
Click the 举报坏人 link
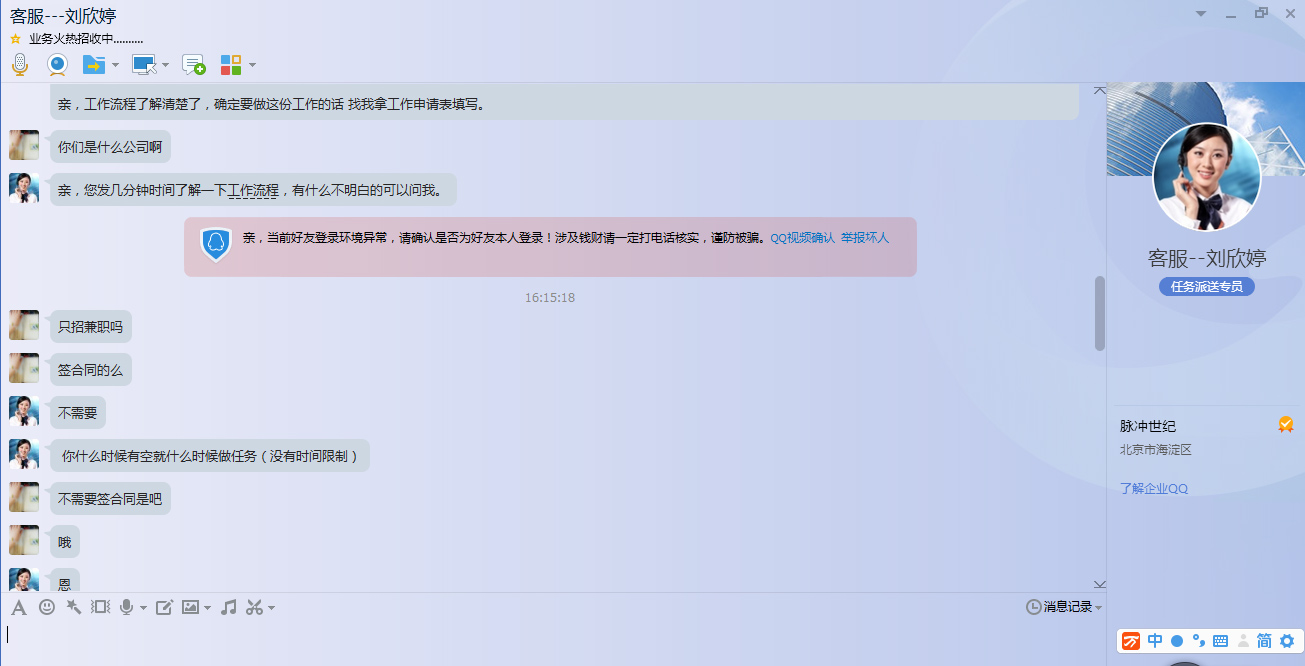tap(865, 238)
